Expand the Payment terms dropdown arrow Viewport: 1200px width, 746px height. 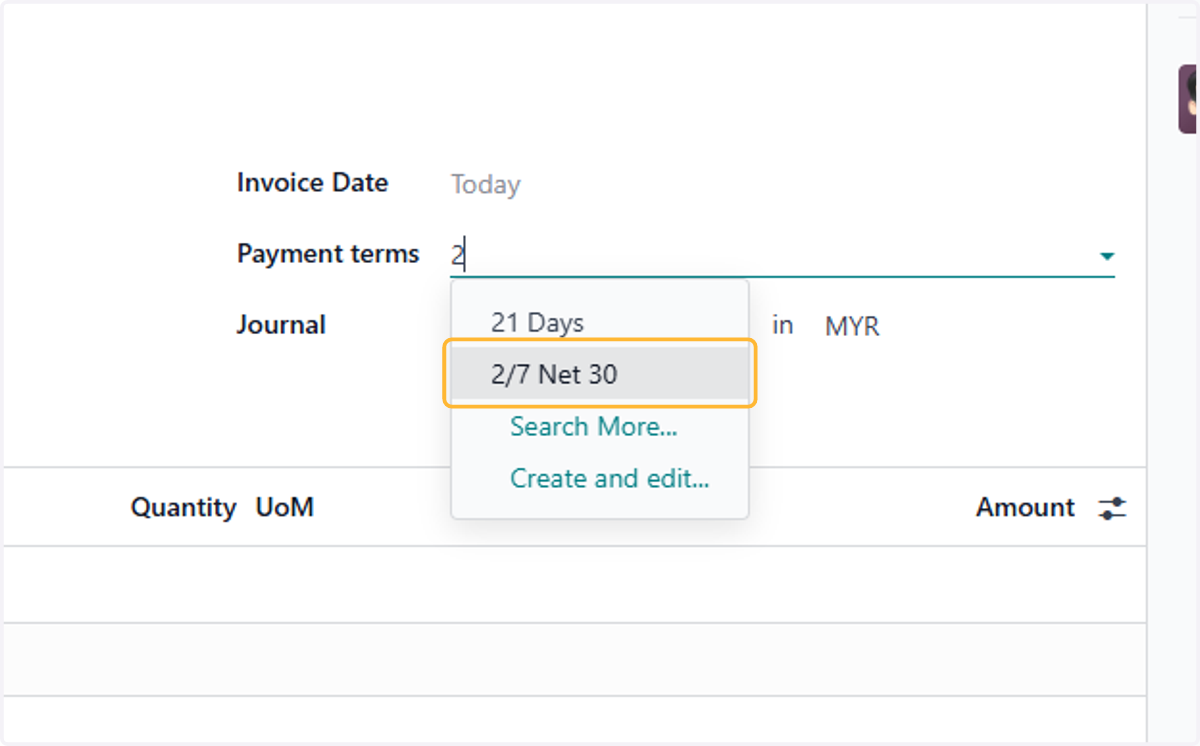[1106, 256]
